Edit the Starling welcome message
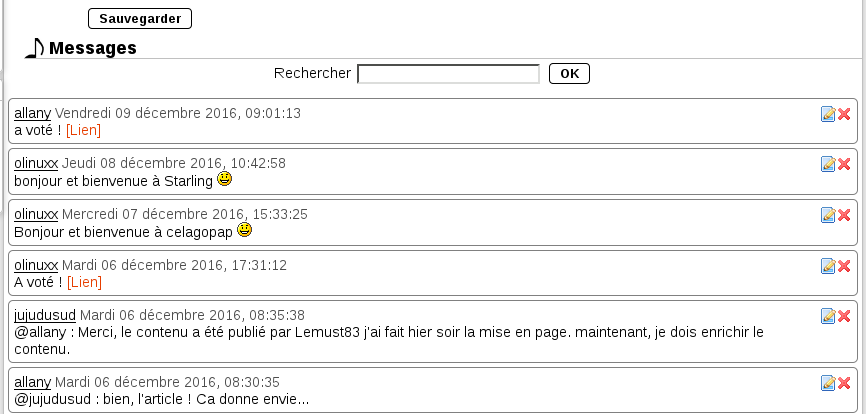Image resolution: width=866 pixels, height=414 pixels. click(x=828, y=164)
